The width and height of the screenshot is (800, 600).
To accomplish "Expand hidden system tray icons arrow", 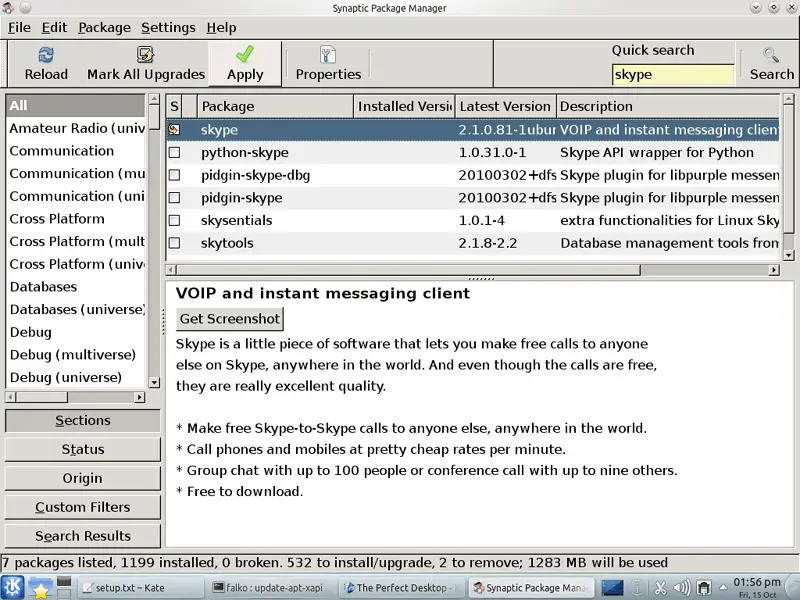I will (x=723, y=587).
